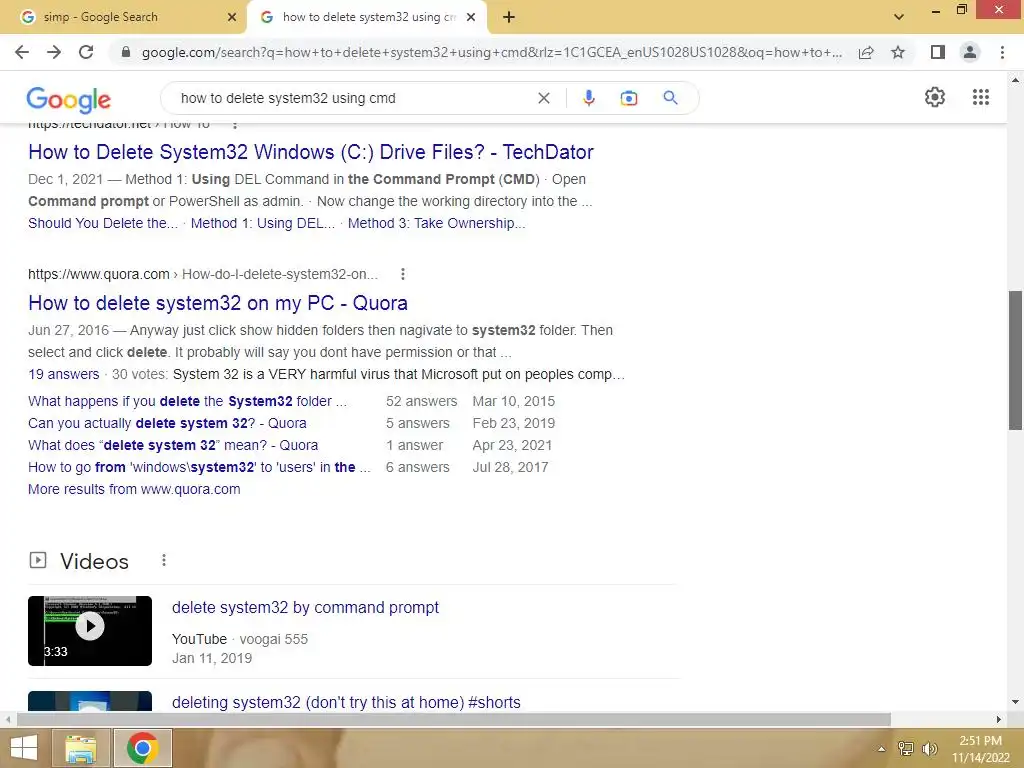Click the 'https://www.quora.com' result URL
This screenshot has height=768, width=1024.
click(99, 274)
